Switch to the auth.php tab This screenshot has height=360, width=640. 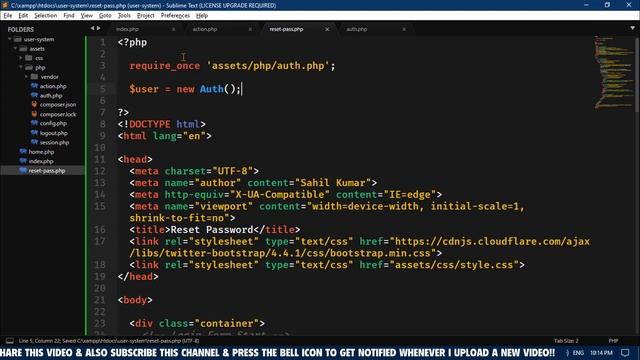tap(357, 29)
